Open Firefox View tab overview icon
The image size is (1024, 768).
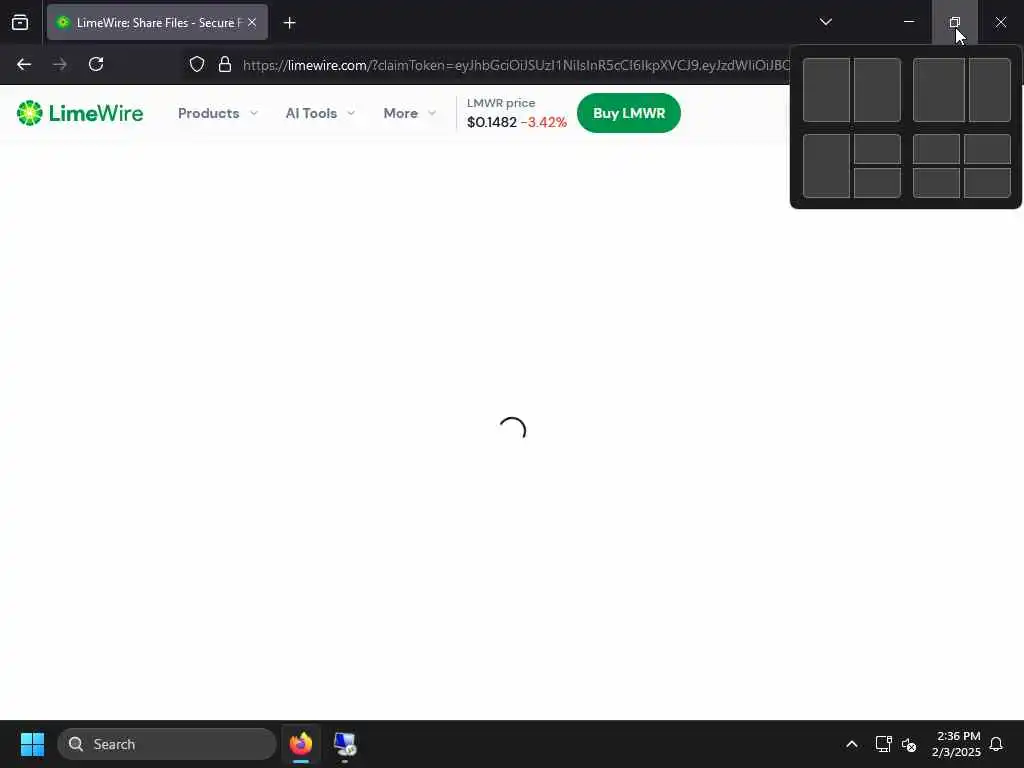click(x=20, y=22)
